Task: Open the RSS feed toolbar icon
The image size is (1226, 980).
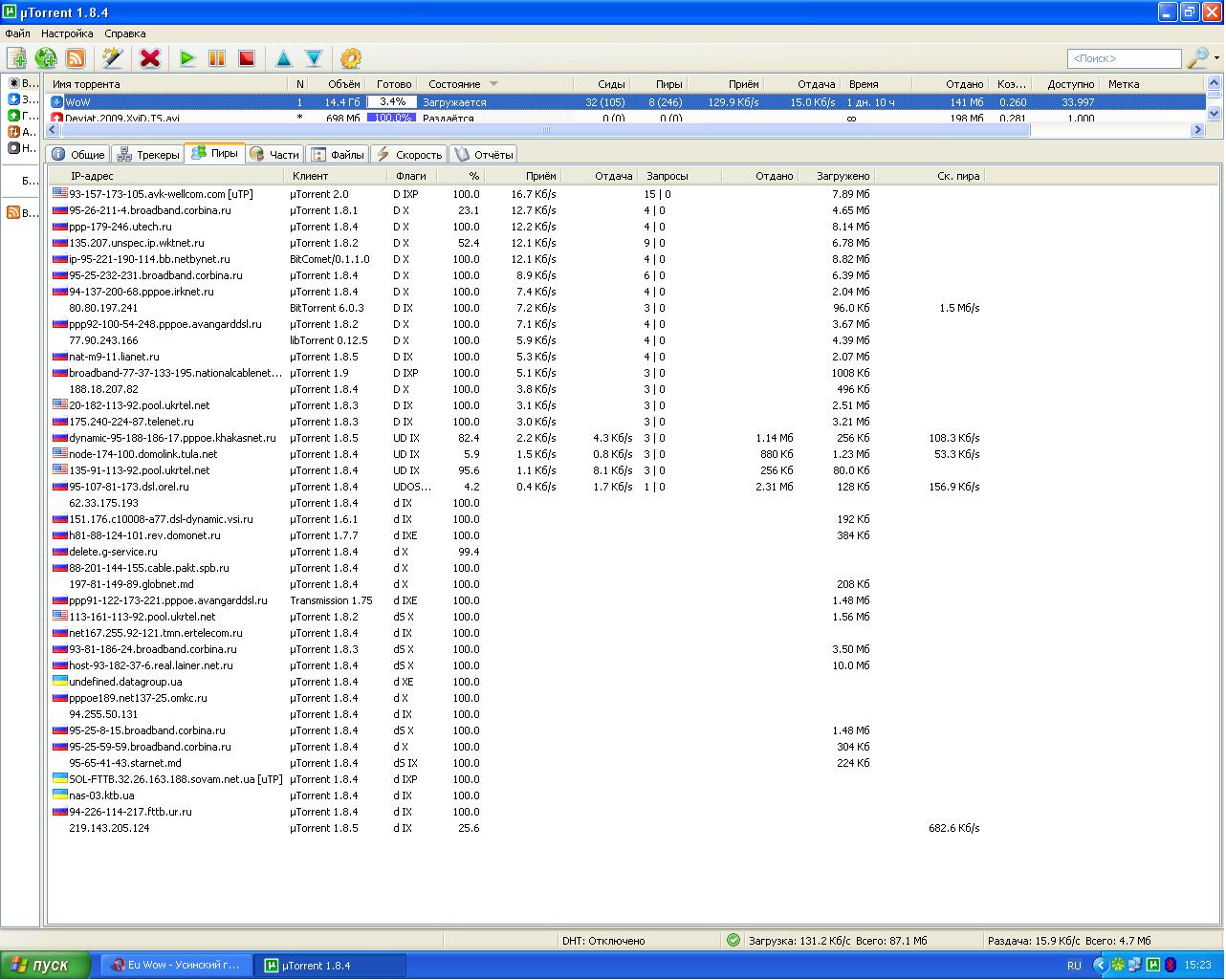Action: [x=76, y=59]
